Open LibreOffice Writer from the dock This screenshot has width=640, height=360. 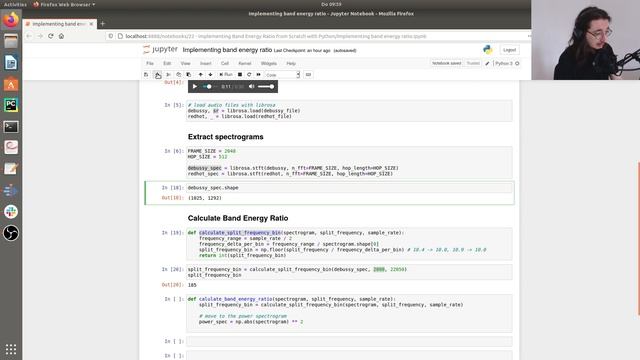point(11,62)
